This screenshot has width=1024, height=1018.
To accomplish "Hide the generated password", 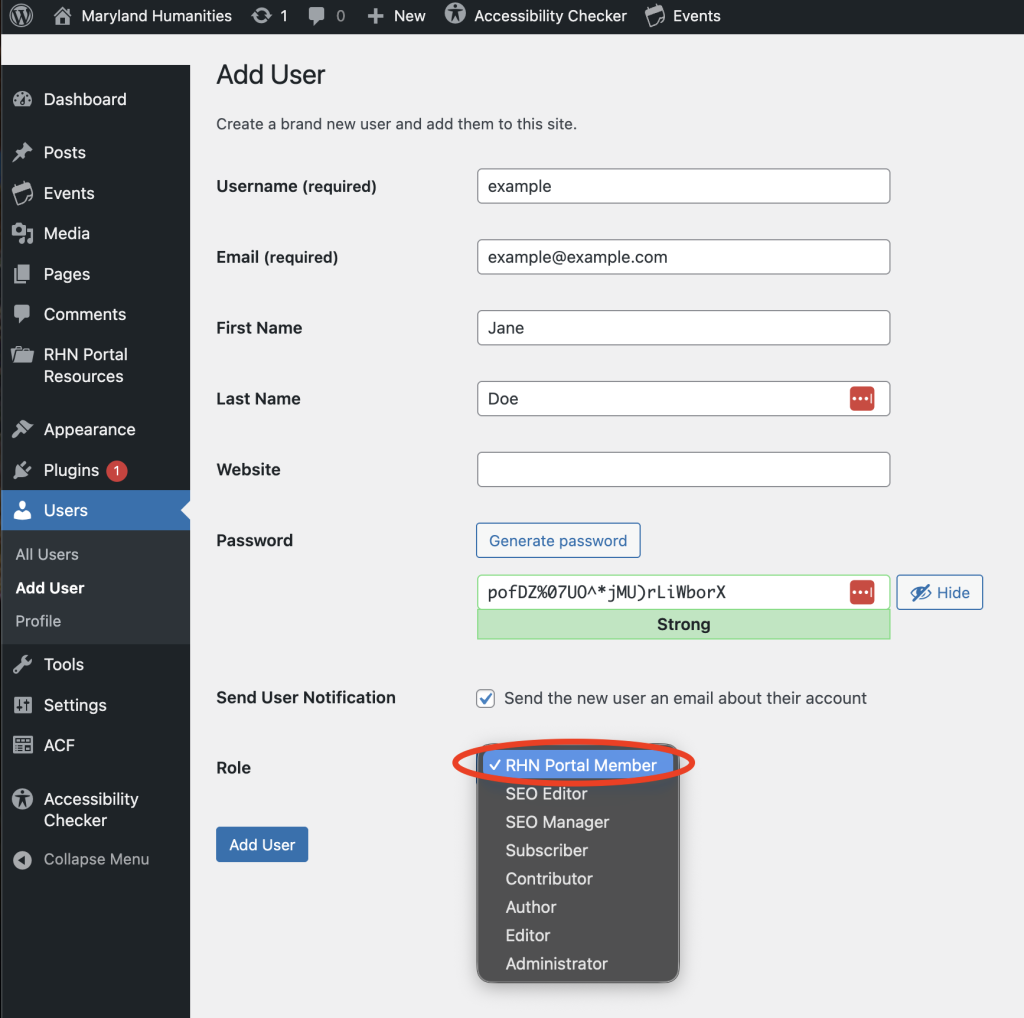I will click(x=939, y=592).
